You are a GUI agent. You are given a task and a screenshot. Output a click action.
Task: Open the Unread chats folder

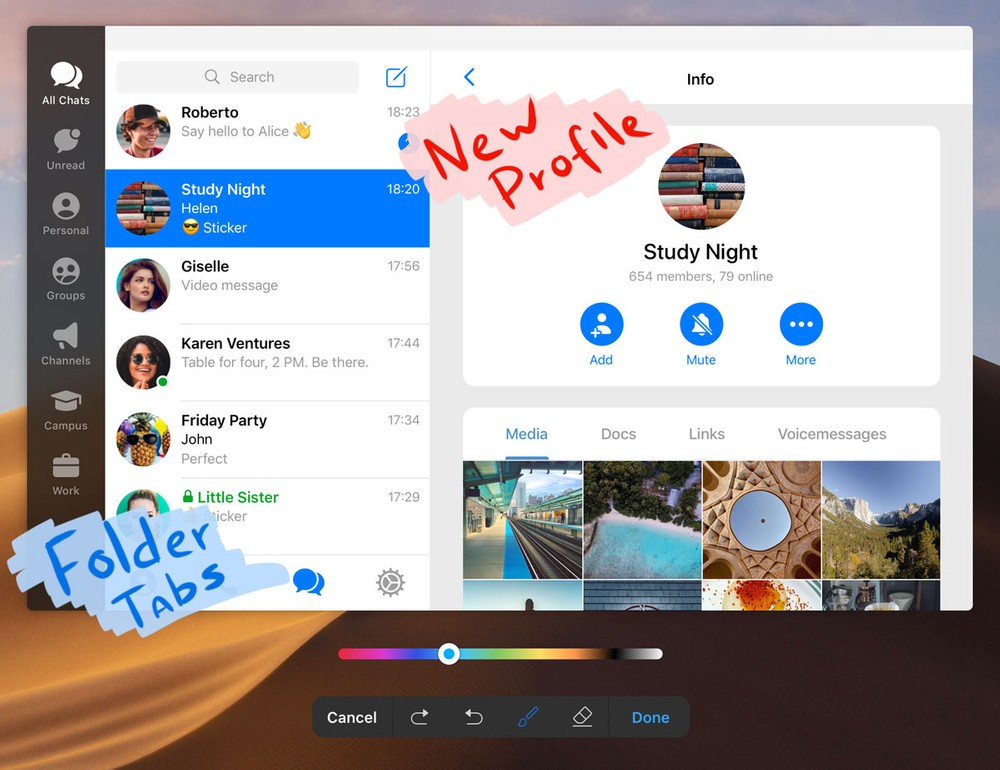[x=66, y=148]
